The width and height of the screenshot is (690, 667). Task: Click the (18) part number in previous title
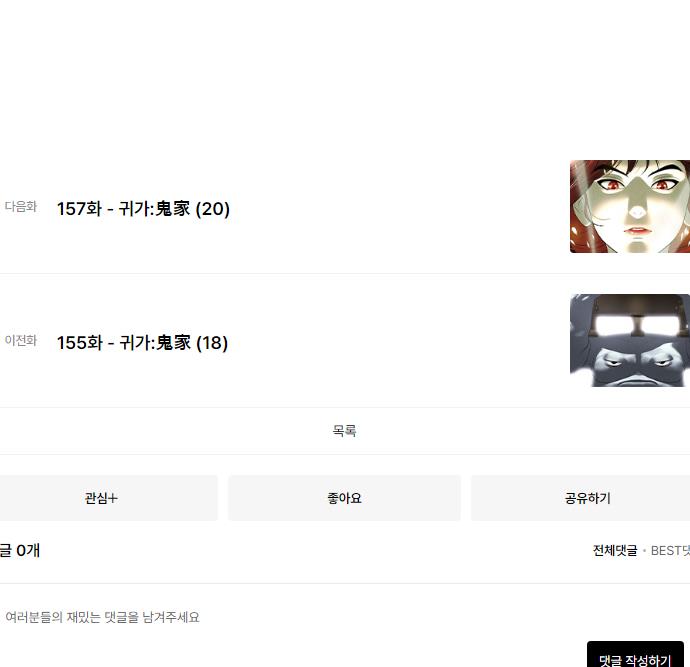(x=212, y=343)
